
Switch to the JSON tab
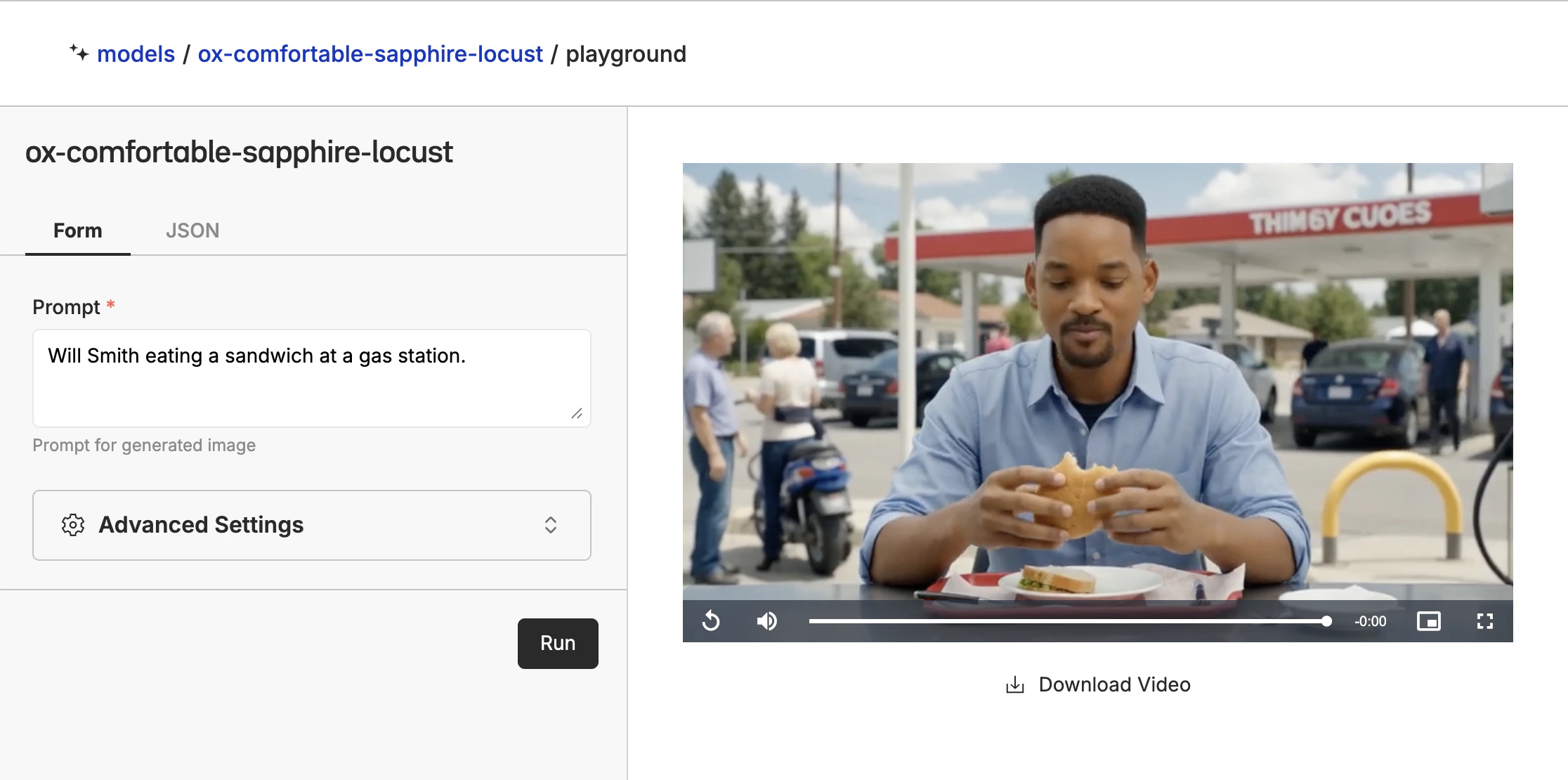coord(192,230)
